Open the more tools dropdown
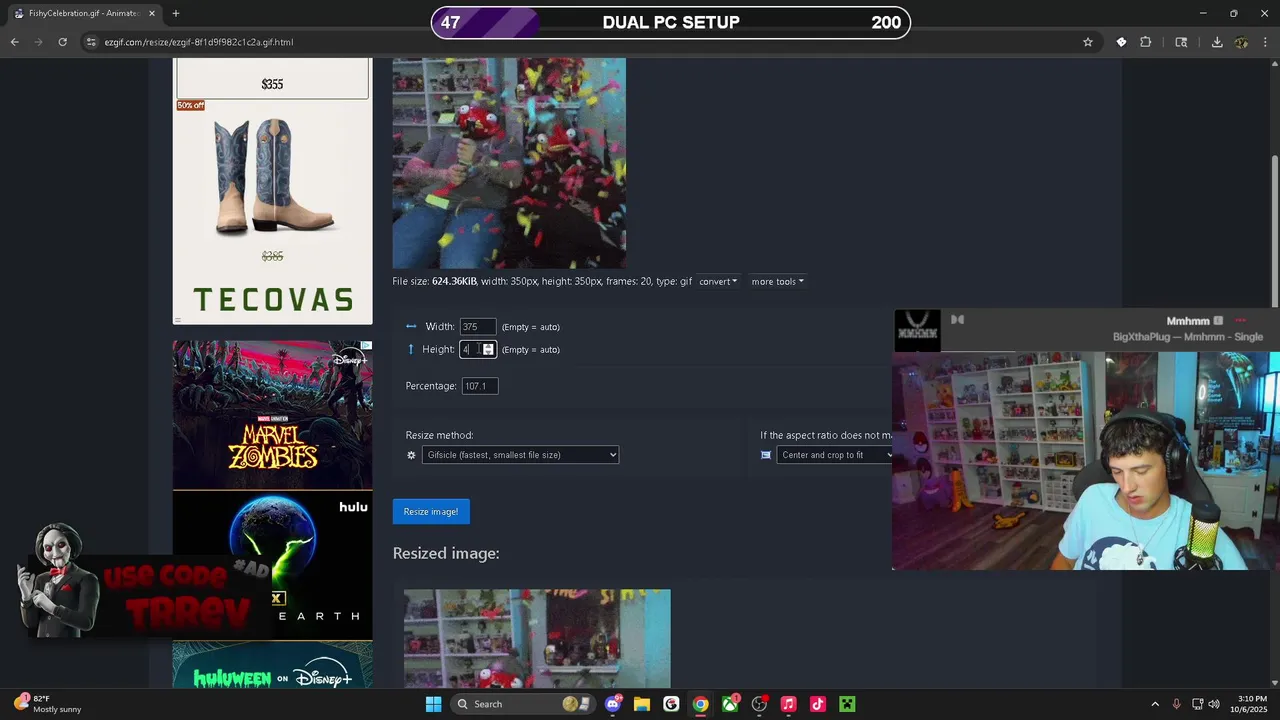Viewport: 1280px width, 720px height. [x=777, y=282]
